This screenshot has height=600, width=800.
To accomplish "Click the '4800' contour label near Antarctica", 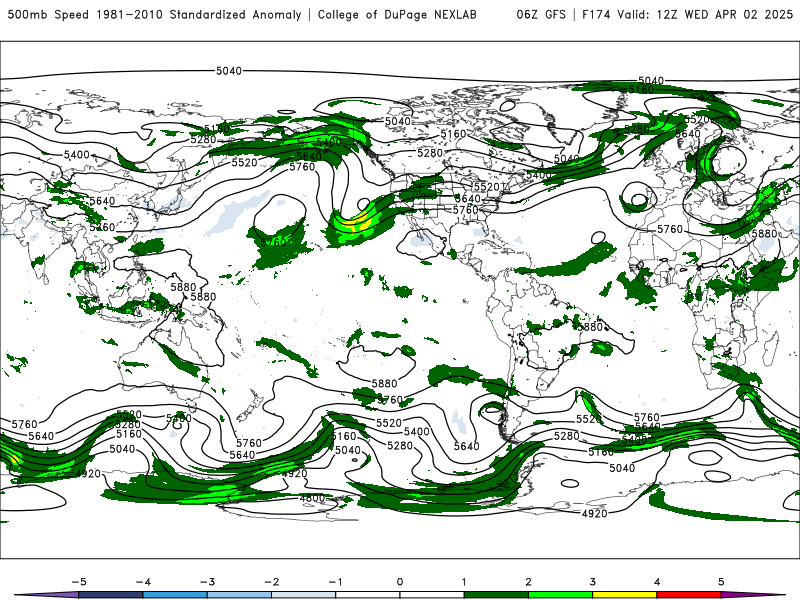I will point(312,498).
